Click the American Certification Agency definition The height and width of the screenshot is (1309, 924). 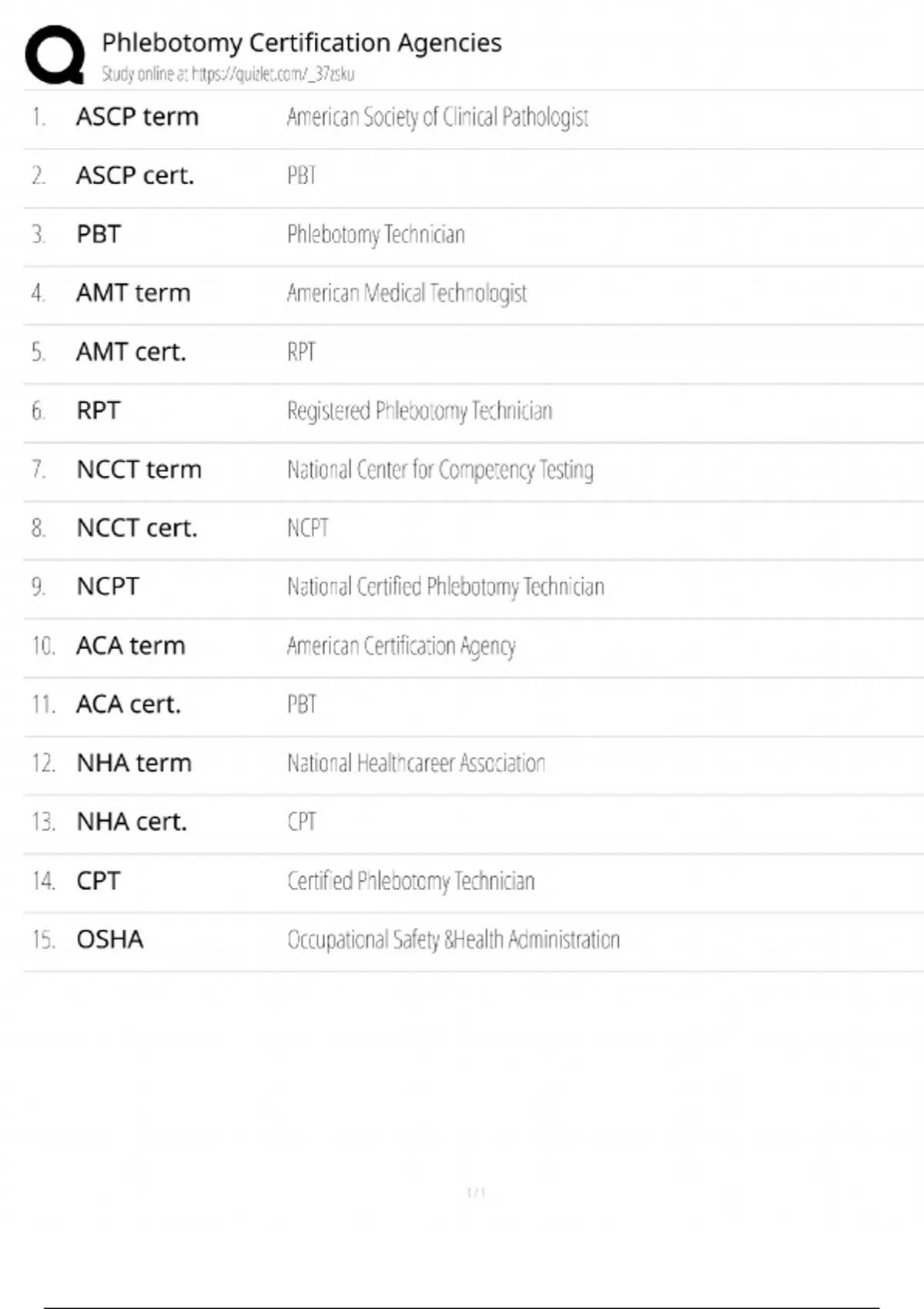[x=401, y=646]
